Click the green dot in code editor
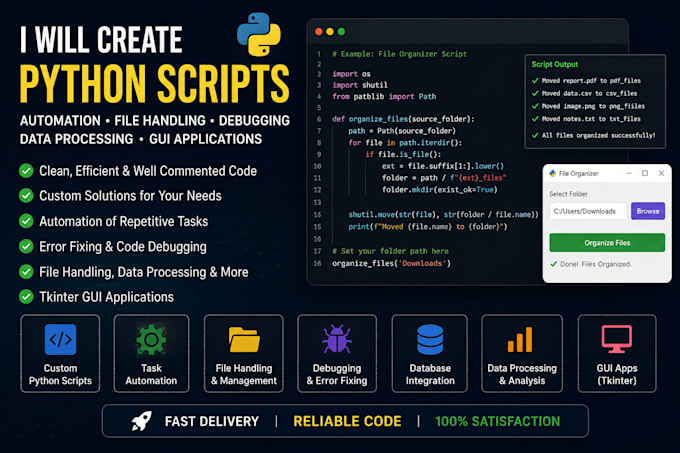Image resolution: width=680 pixels, height=453 pixels. click(x=341, y=32)
